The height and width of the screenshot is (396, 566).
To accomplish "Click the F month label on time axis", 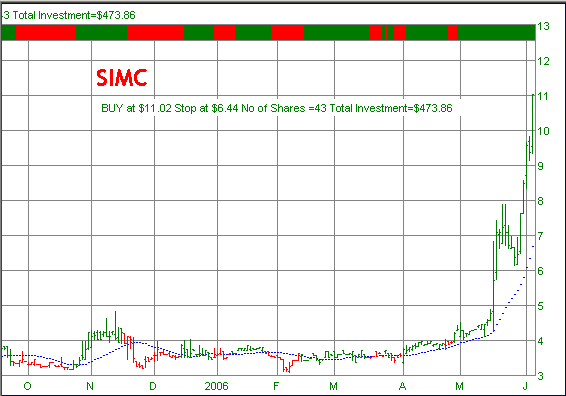I will coord(276,386).
